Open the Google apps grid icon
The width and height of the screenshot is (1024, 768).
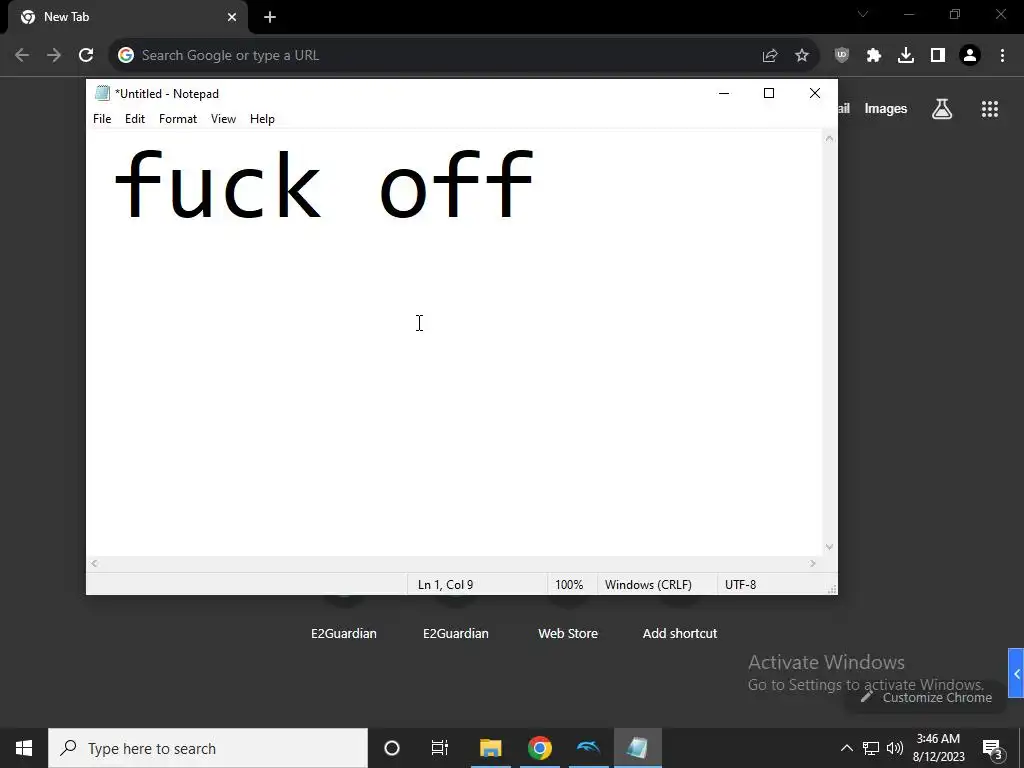(990, 109)
